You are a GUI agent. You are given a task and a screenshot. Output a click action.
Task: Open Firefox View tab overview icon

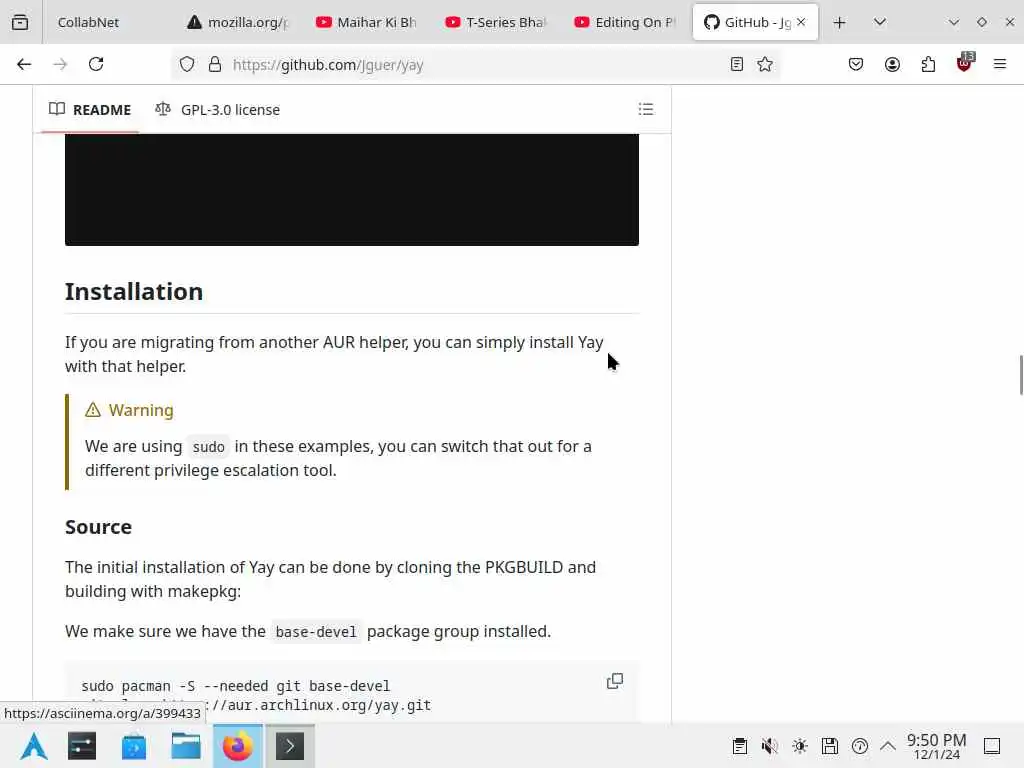[x=20, y=22]
